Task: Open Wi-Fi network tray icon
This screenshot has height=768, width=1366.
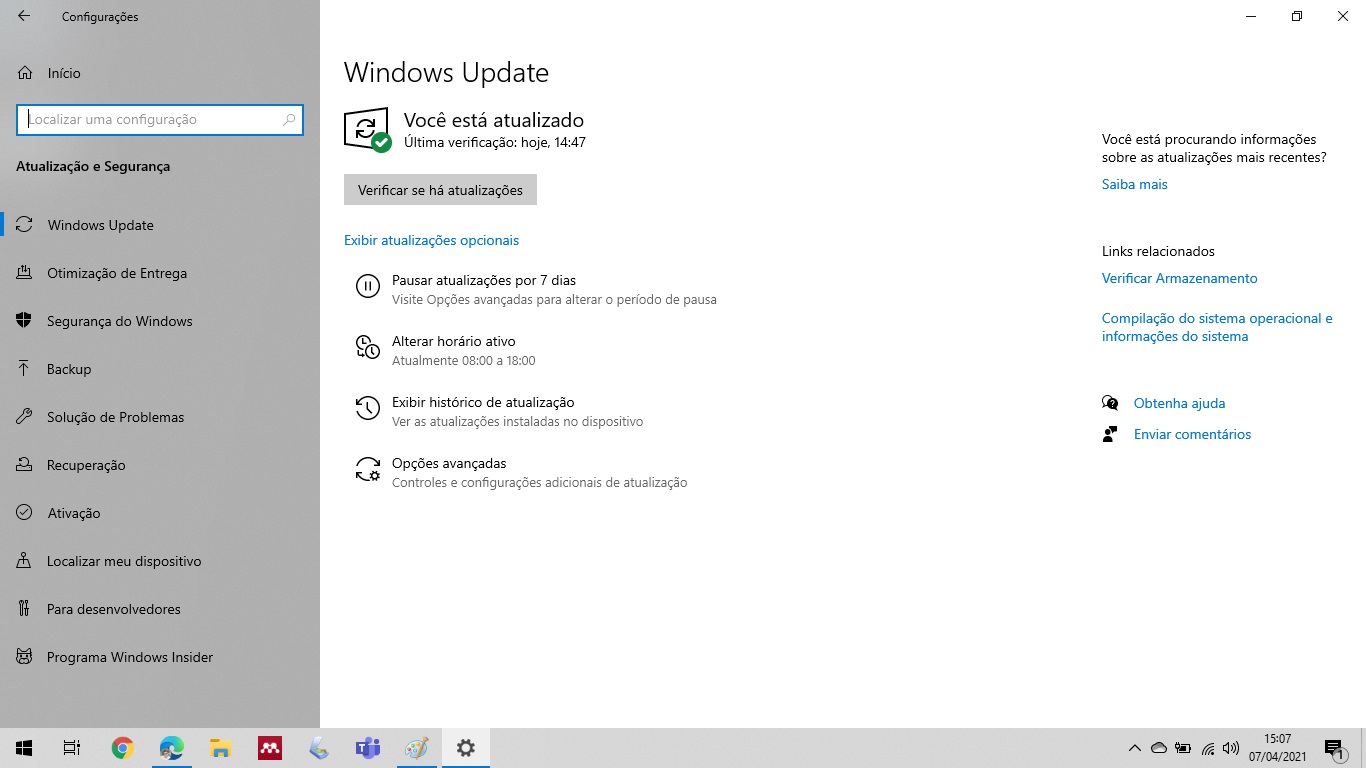Action: [1208, 748]
